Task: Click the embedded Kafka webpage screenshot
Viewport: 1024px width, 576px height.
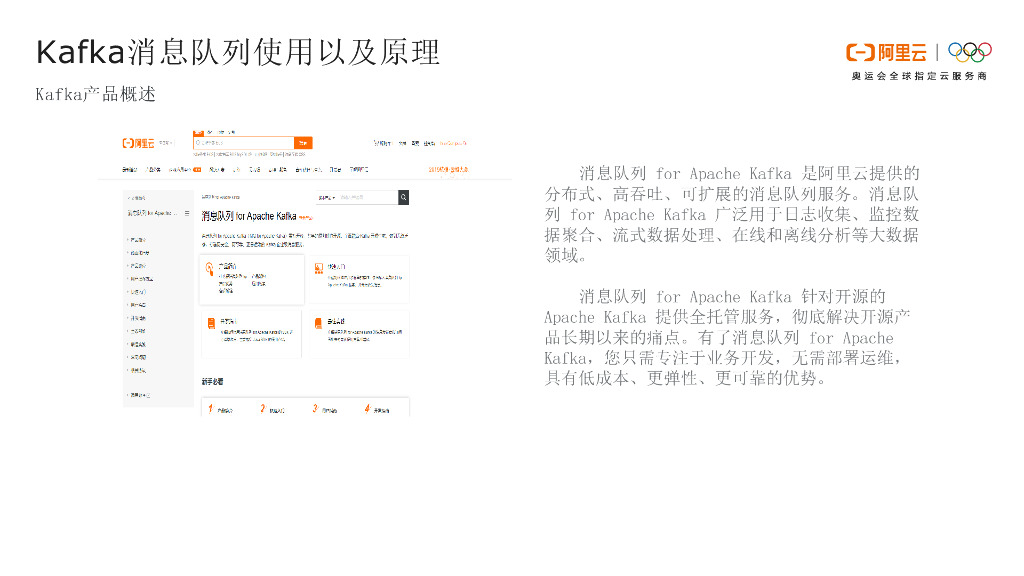Action: coord(305,272)
